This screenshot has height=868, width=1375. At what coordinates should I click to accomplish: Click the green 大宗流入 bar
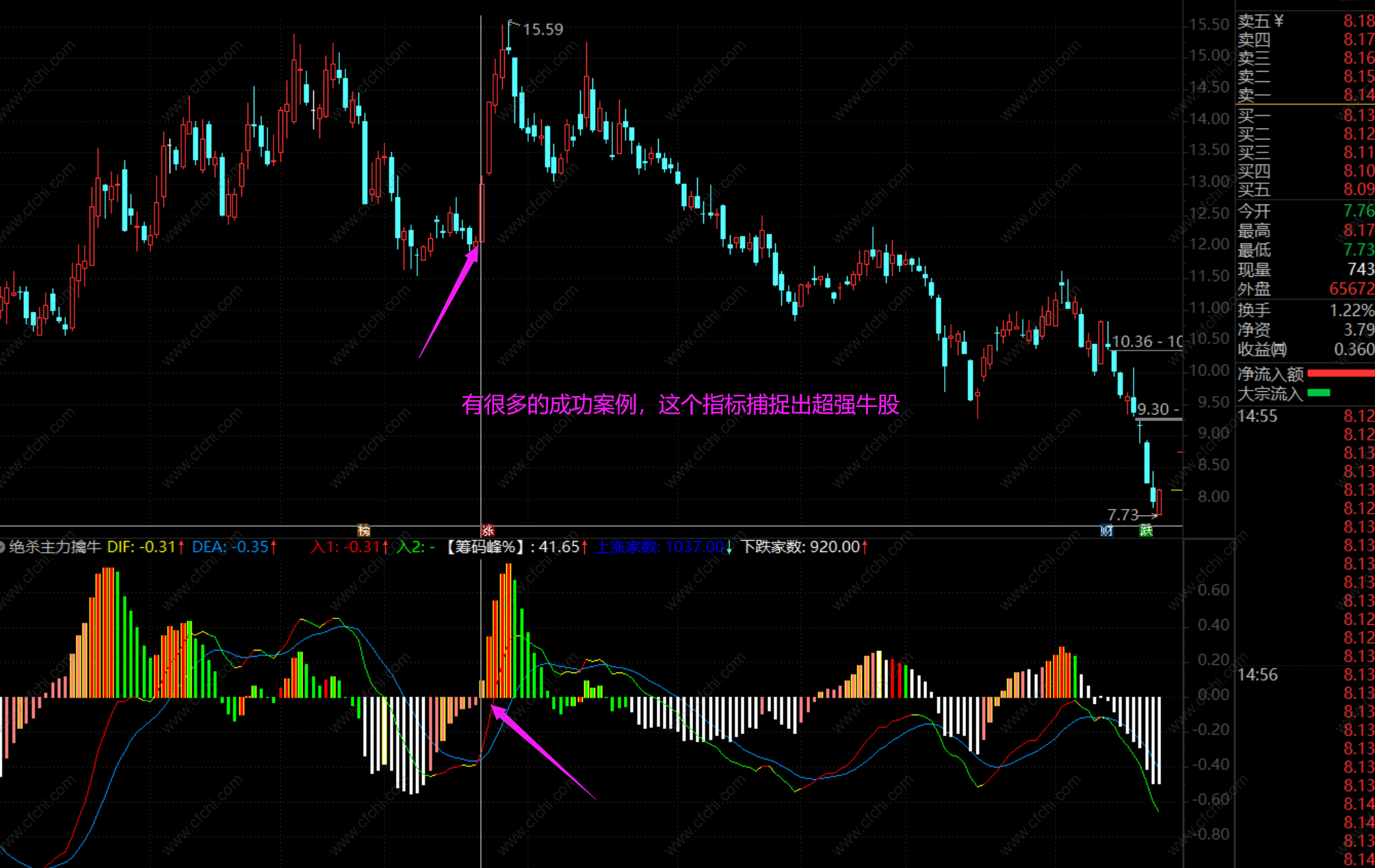(x=1318, y=393)
